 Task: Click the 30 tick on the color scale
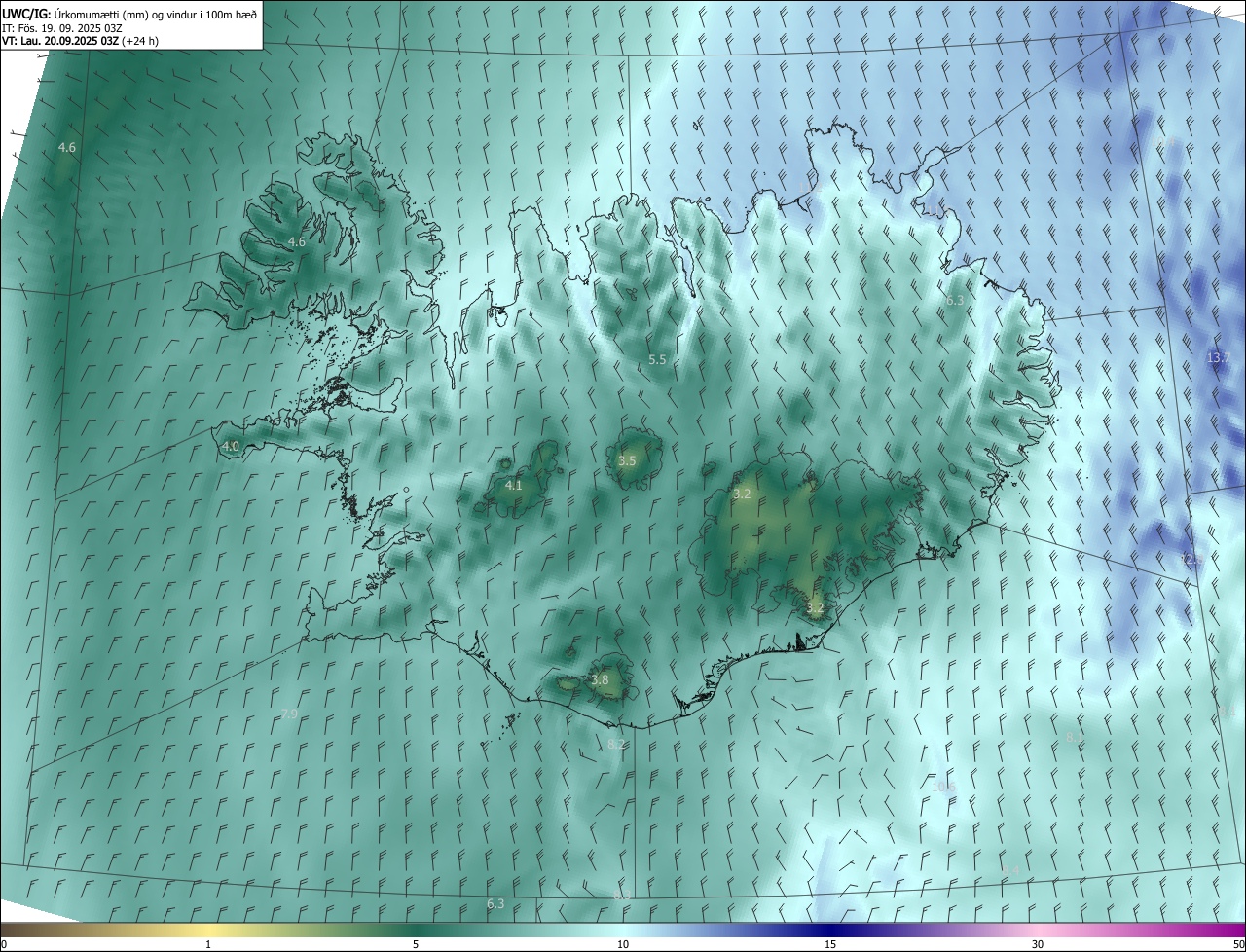[1038, 944]
